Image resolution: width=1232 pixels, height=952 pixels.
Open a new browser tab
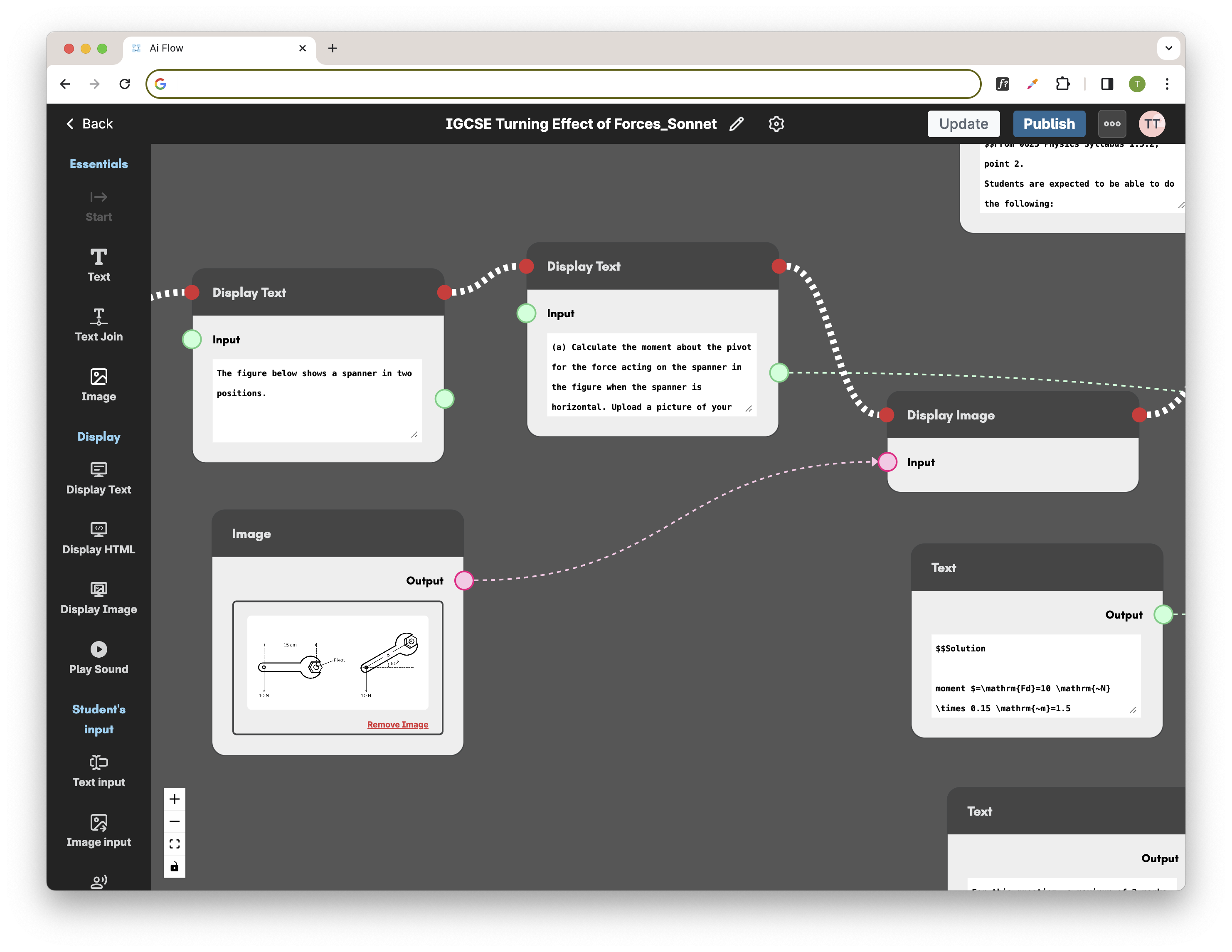(332, 49)
